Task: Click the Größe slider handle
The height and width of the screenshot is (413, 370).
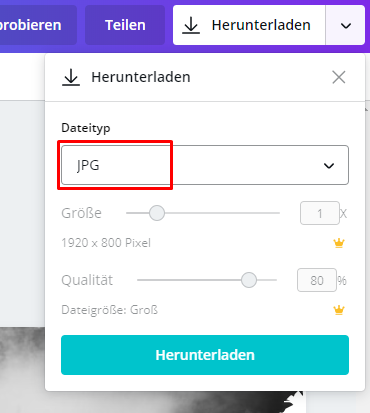Action: [x=157, y=213]
